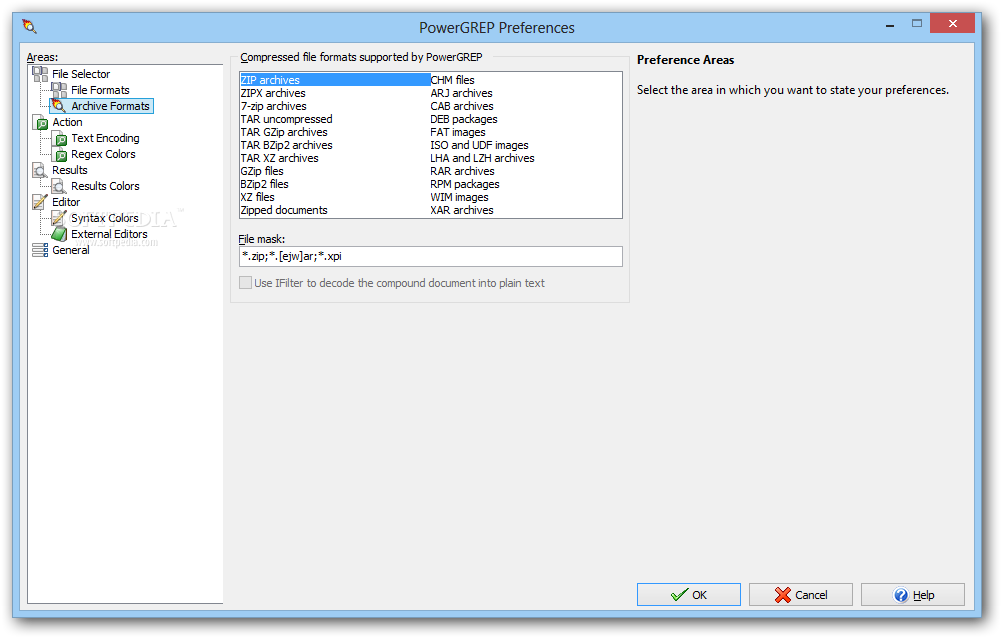Select TAR GZip archives format
The height and width of the screenshot is (638, 1002).
[x=284, y=132]
